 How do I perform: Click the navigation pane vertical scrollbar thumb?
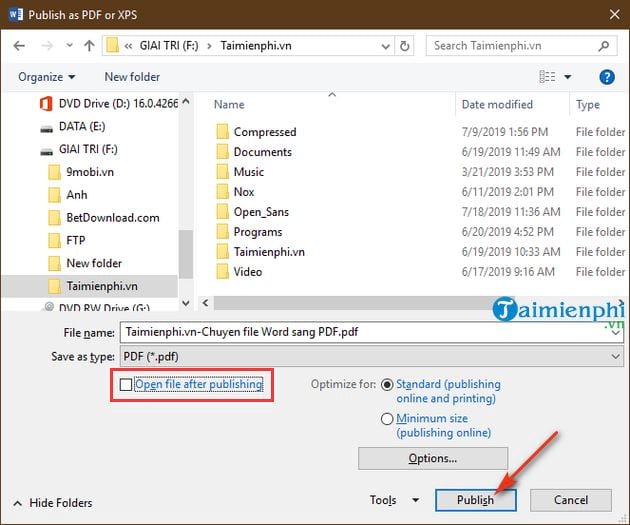tap(185, 254)
